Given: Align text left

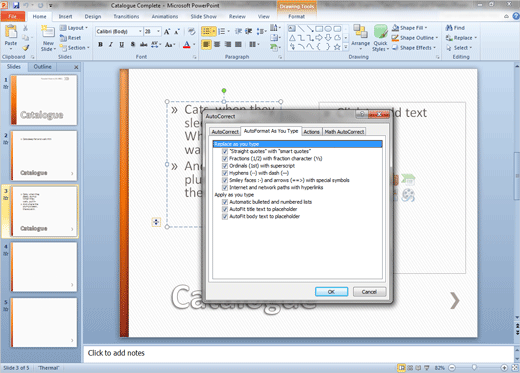Looking at the screenshot, I should tap(206, 44).
